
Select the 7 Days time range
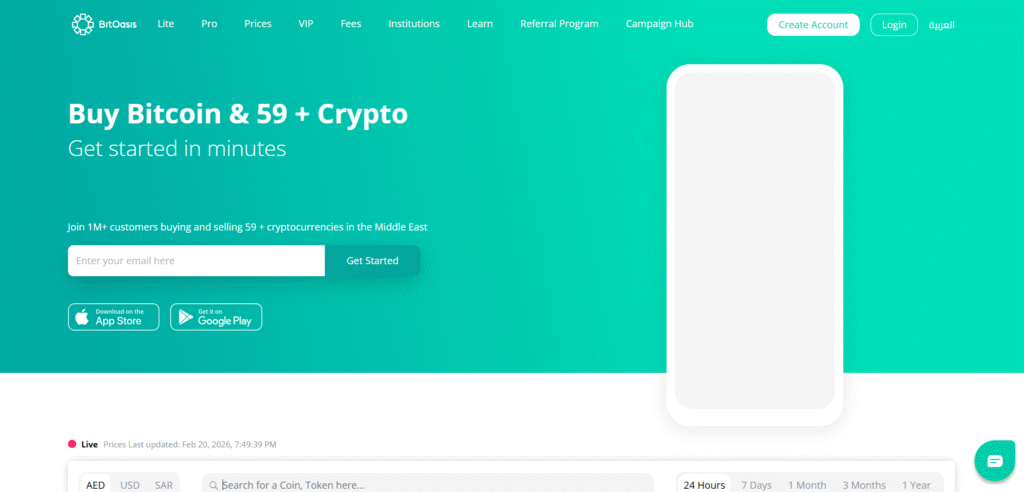[x=756, y=485]
